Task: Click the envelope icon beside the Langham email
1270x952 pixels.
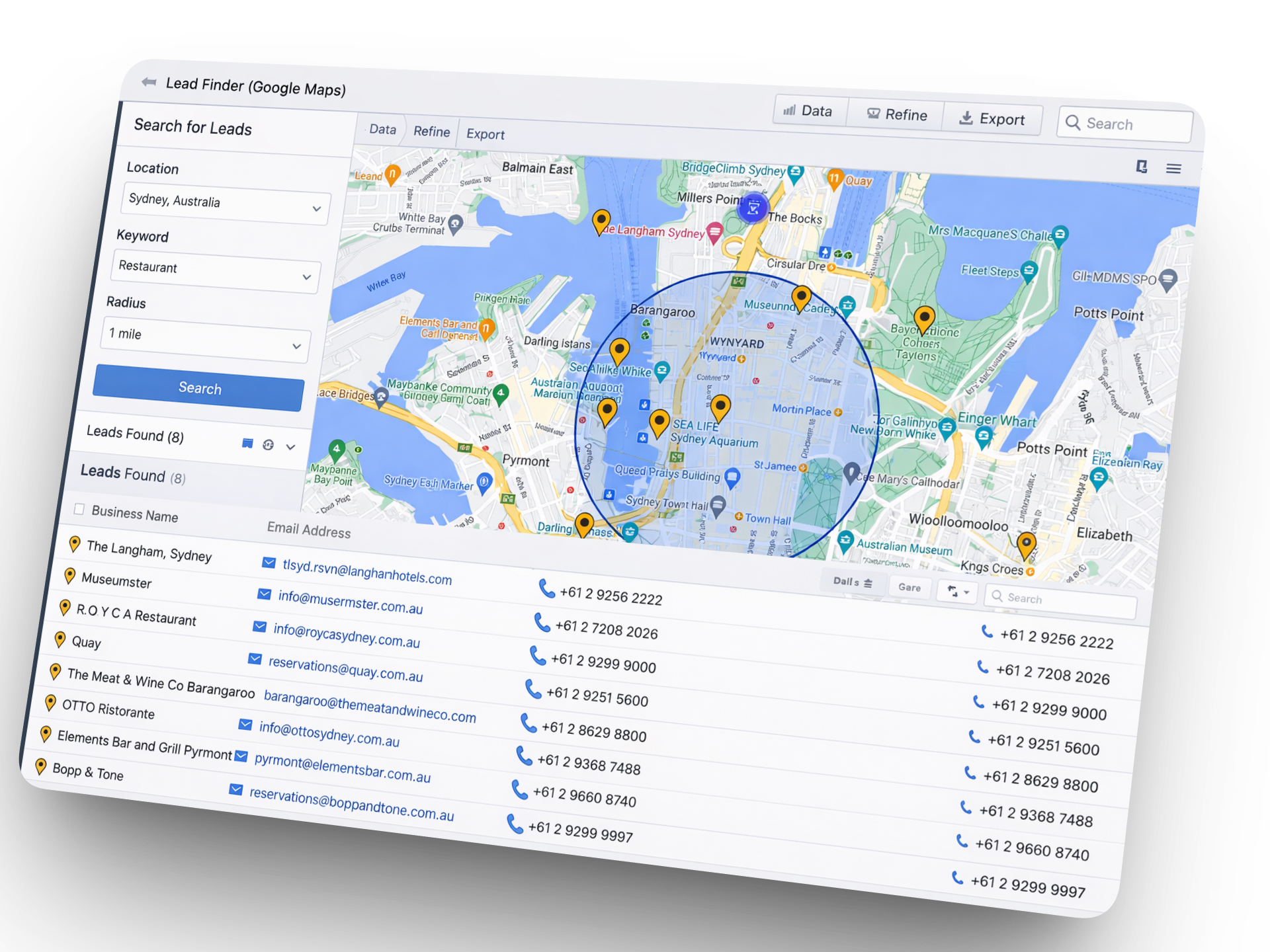Action: click(x=268, y=563)
